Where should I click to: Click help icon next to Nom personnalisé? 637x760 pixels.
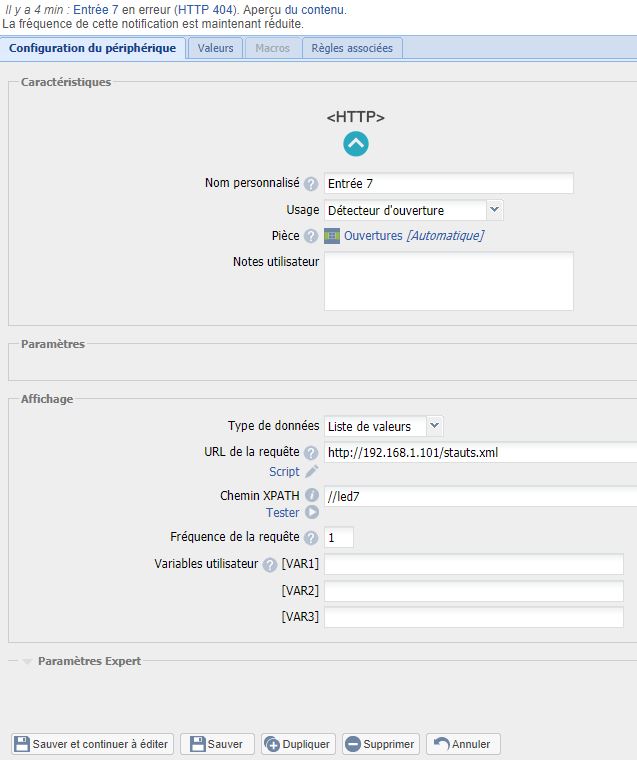tap(311, 184)
